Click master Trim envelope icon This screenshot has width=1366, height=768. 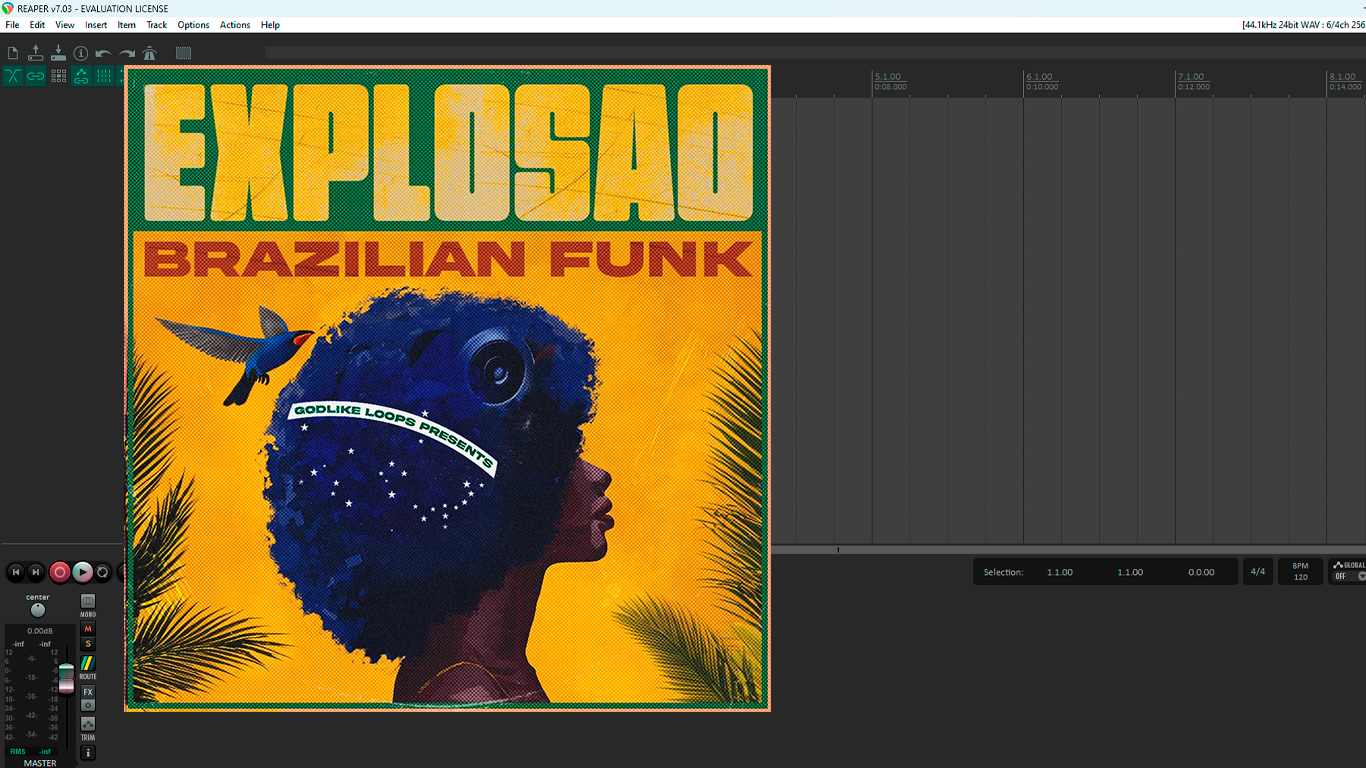(x=88, y=723)
